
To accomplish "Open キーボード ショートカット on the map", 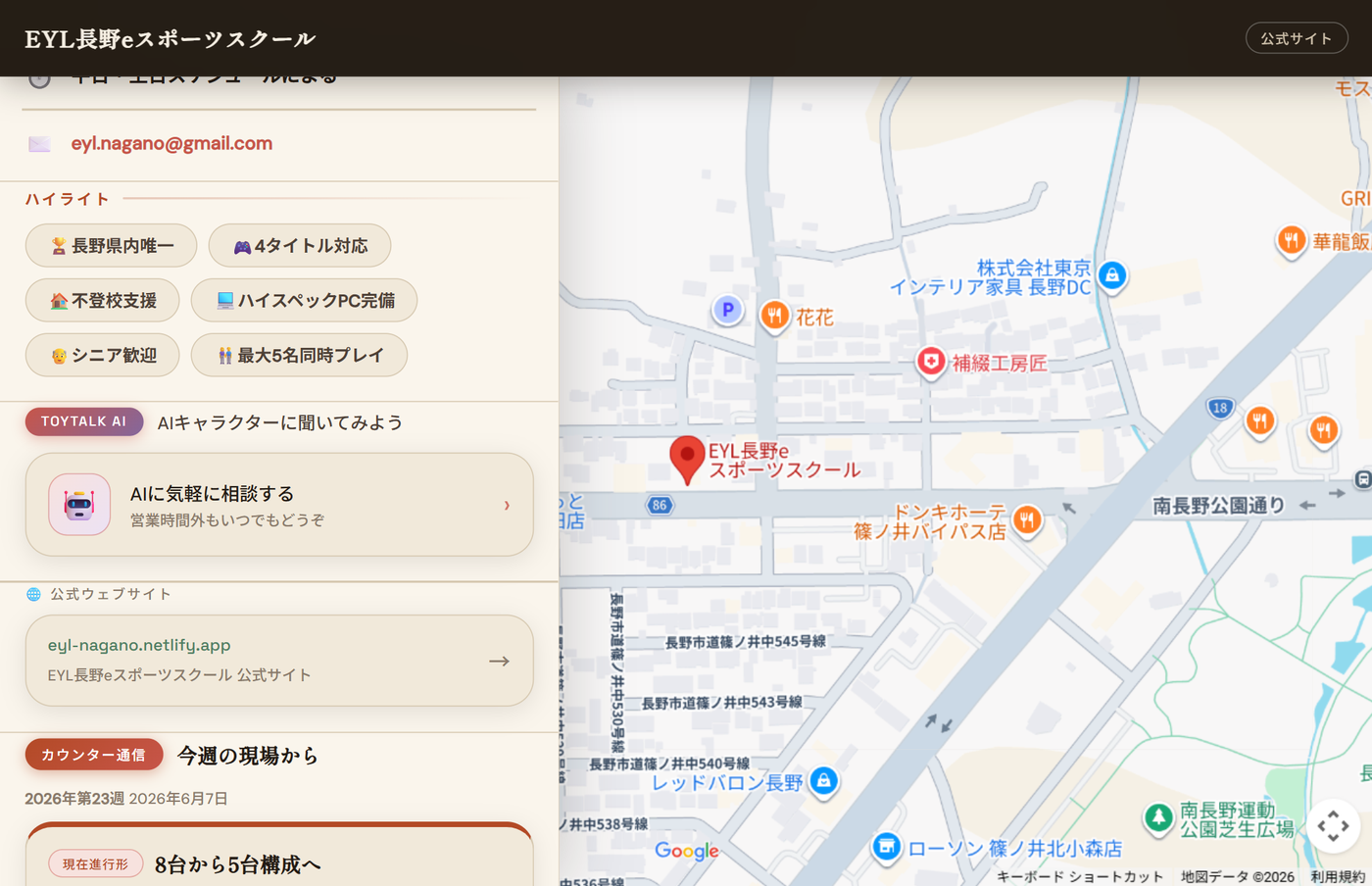I will tap(1080, 877).
